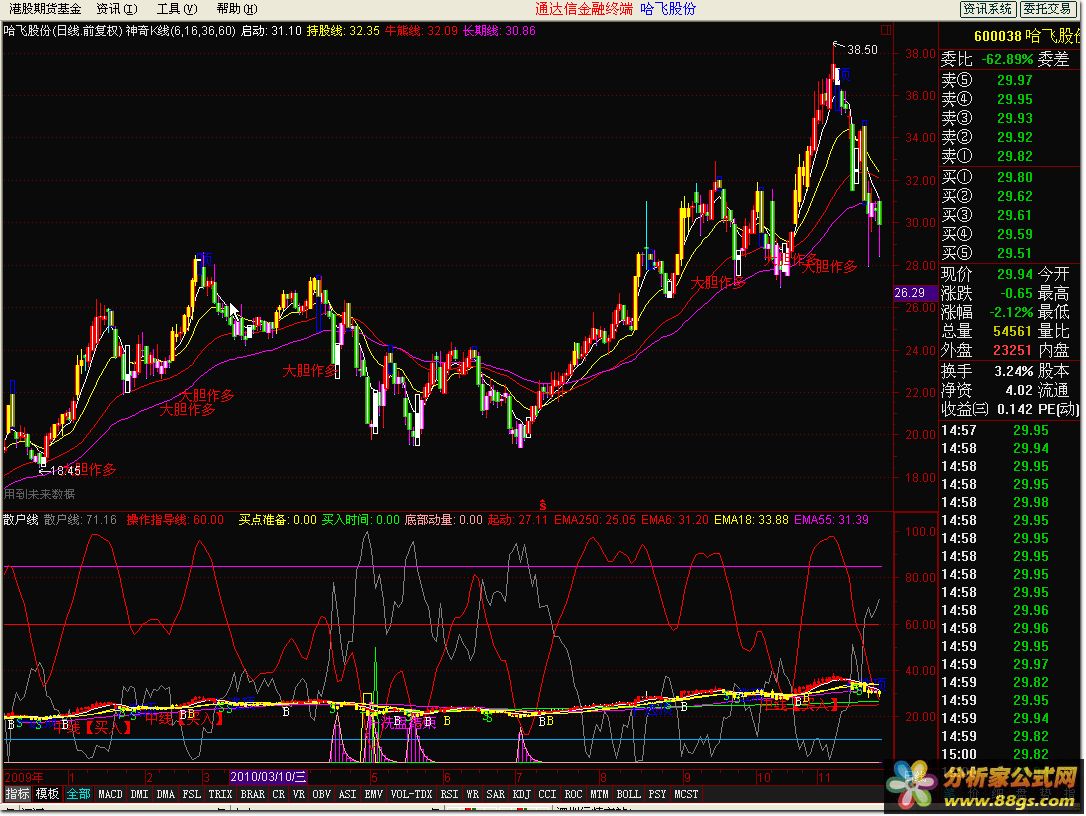The width and height of the screenshot is (1086, 816).
Task: Click the 散户线 indicator title
Action: pyautogui.click(x=20, y=520)
